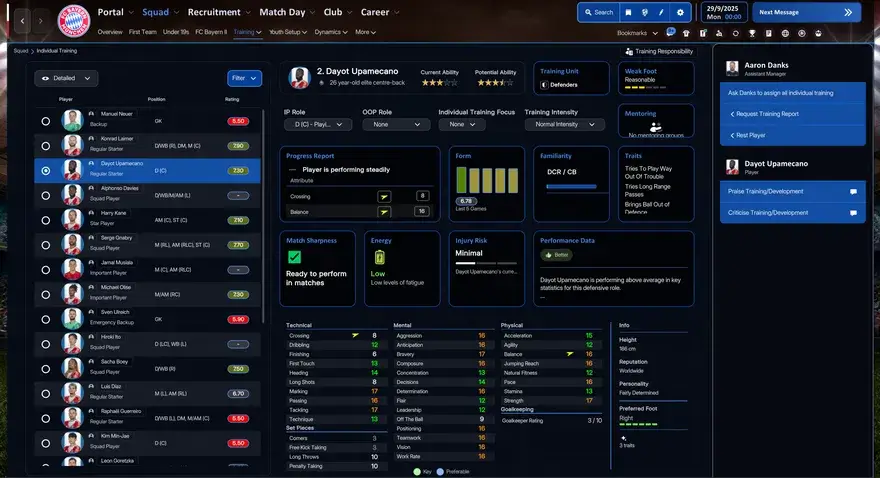Click the Form bar chart
Viewport: 880px width, 478px height.
(487, 180)
